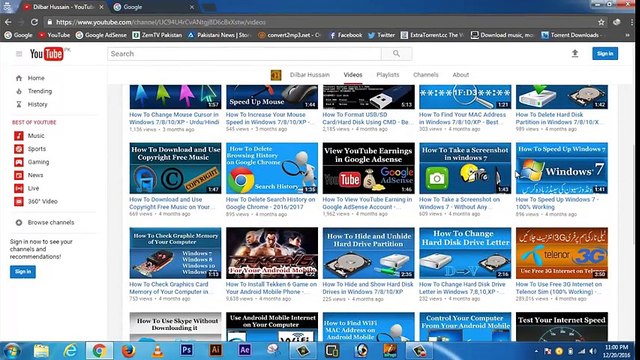Open Tekken 6 Android video thumbnail

coord(272,253)
